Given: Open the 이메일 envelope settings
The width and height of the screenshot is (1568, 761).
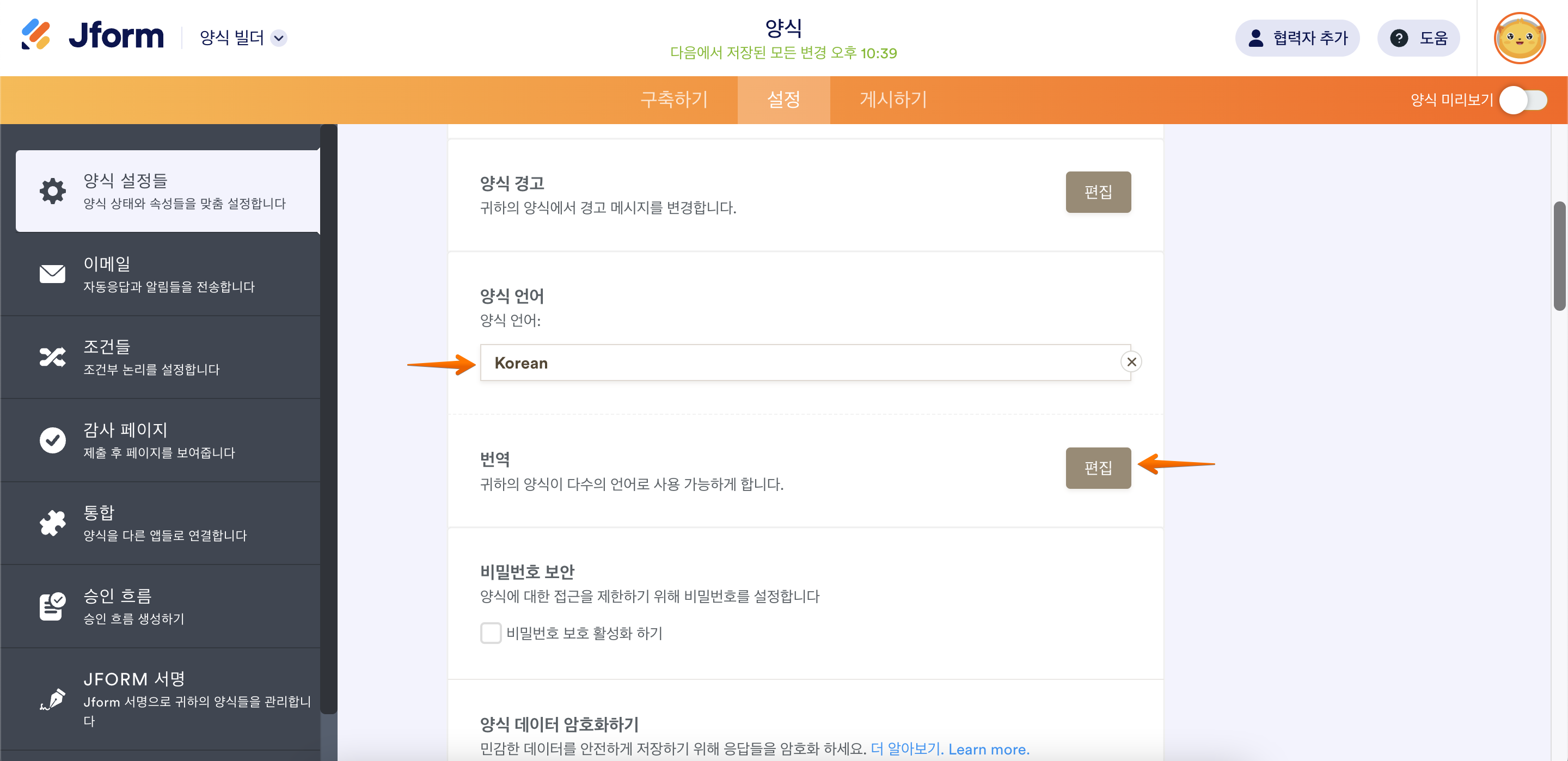Looking at the screenshot, I should [53, 274].
